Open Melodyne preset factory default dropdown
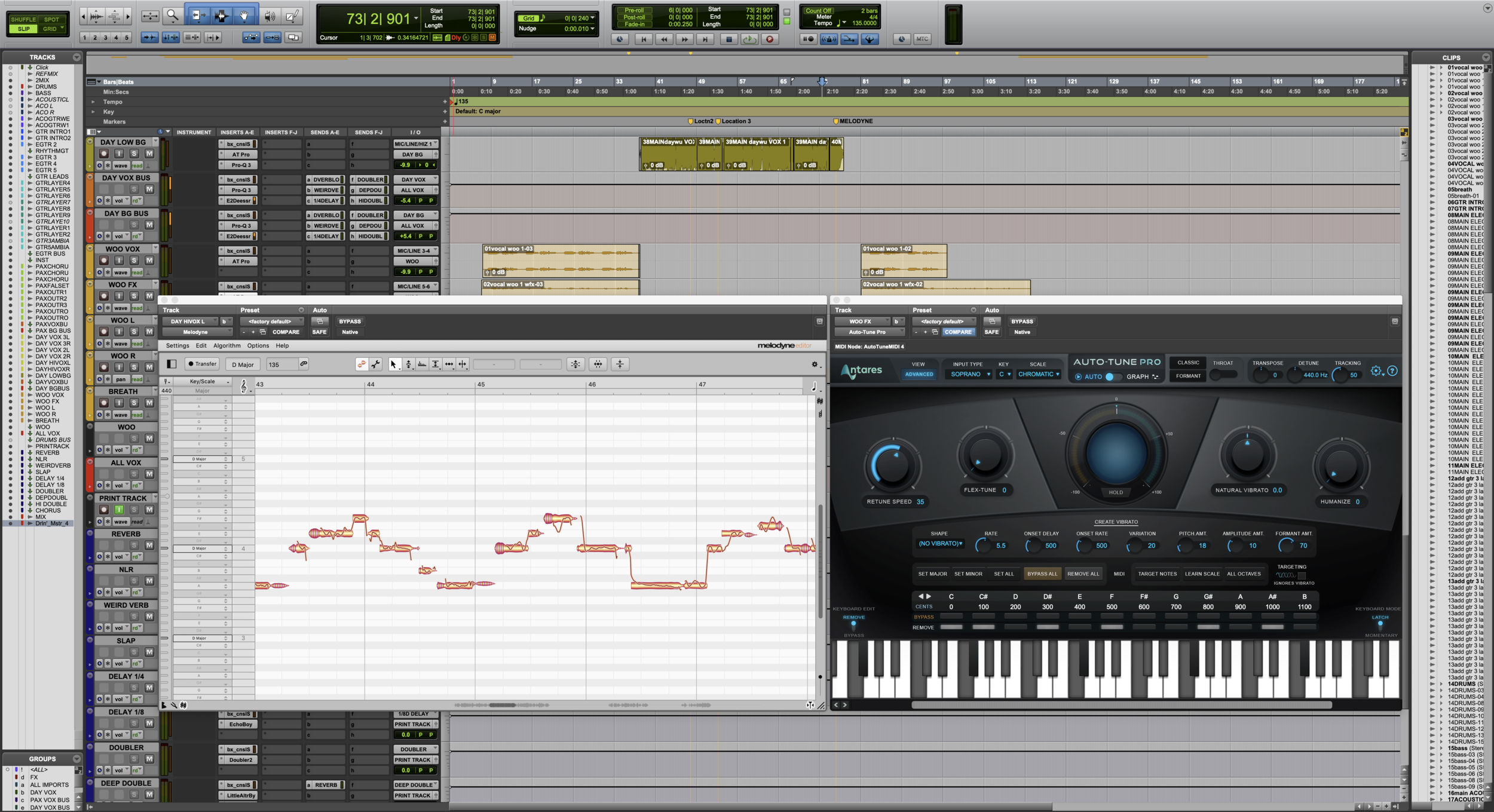This screenshot has height=812, width=1494. tap(273, 321)
